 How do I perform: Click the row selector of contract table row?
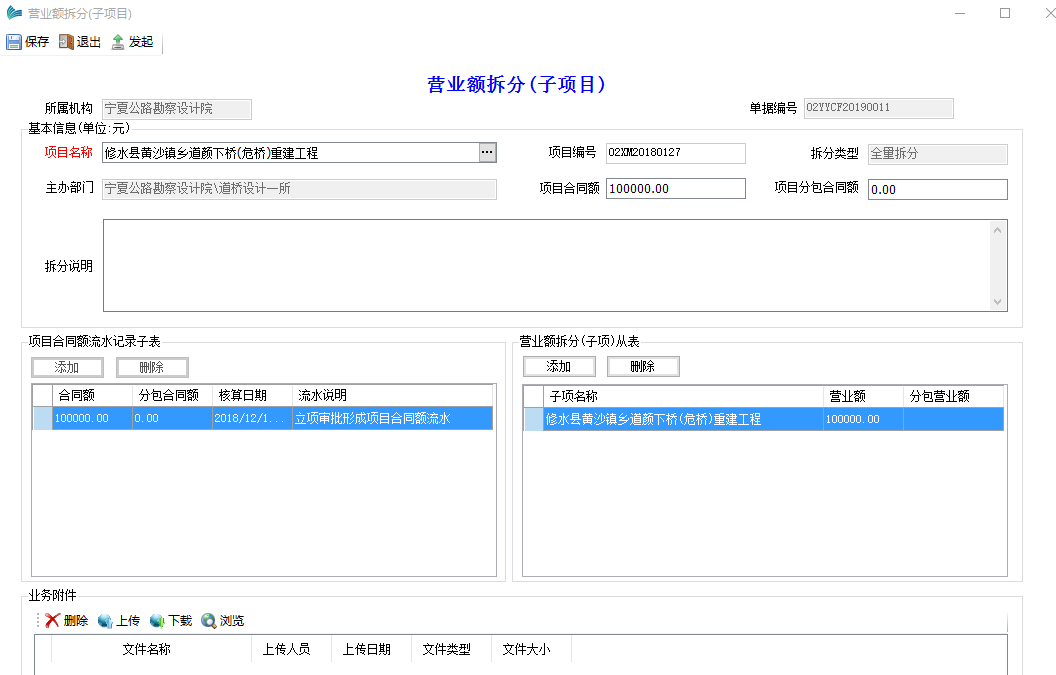tap(42, 418)
